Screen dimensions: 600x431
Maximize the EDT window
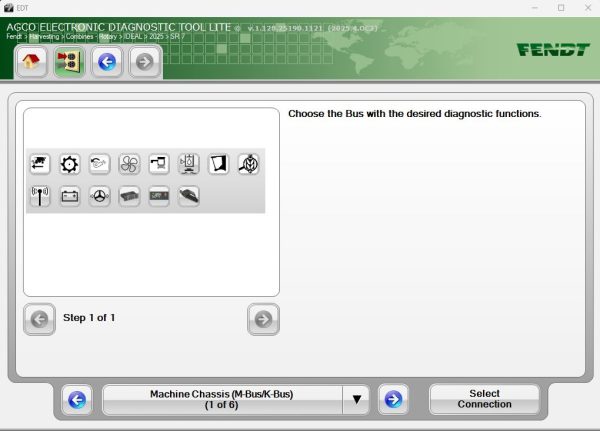pos(561,8)
